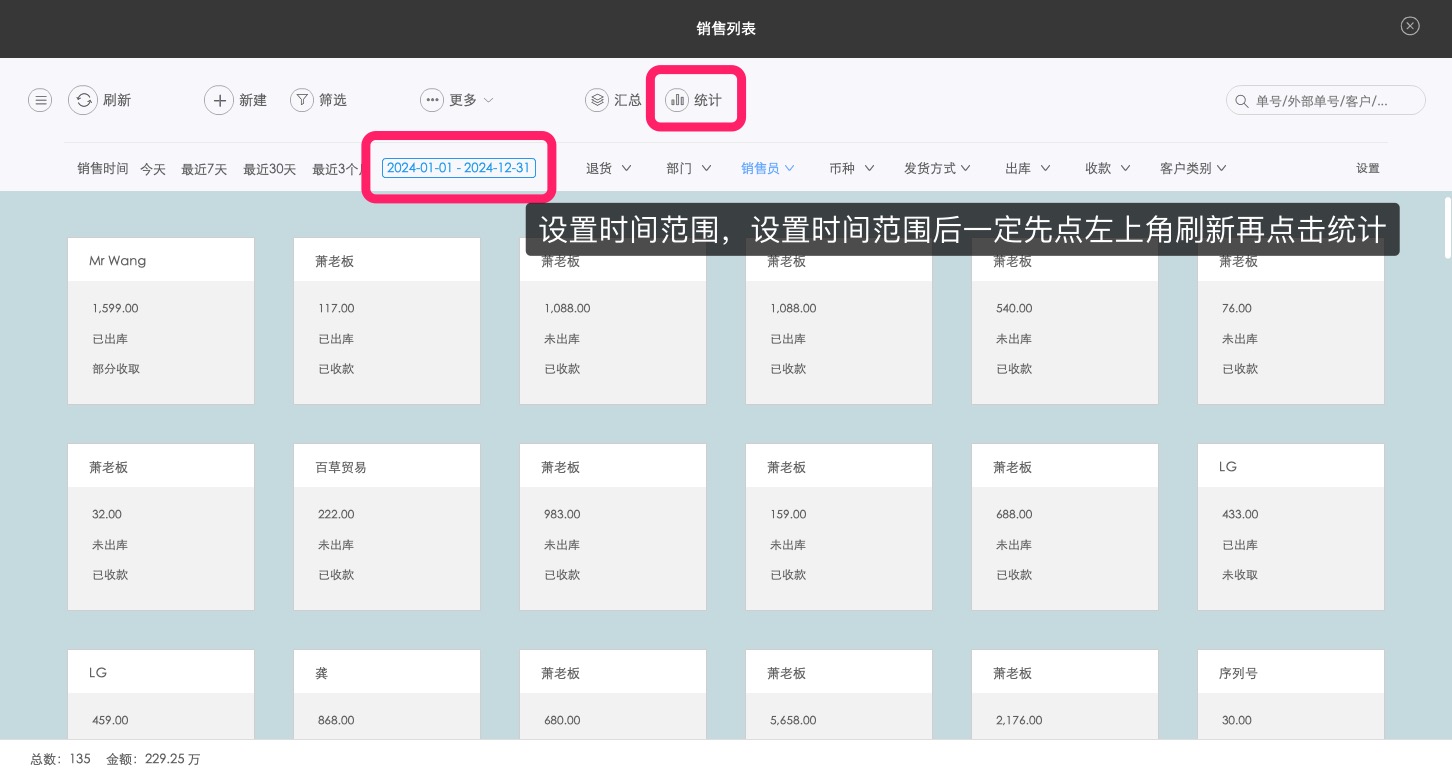Image resolution: width=1452 pixels, height=777 pixels.
Task: Click the 部分收取 status text
Action: [116, 369]
